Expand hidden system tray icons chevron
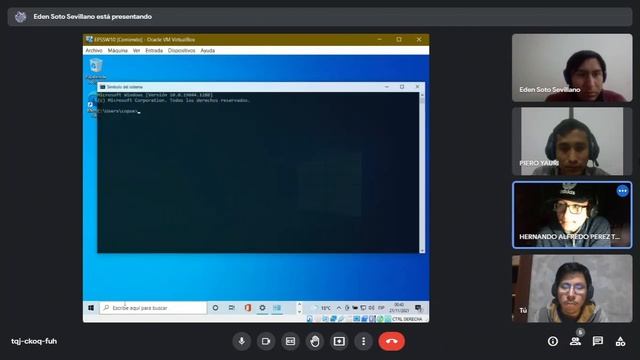 pos(339,308)
